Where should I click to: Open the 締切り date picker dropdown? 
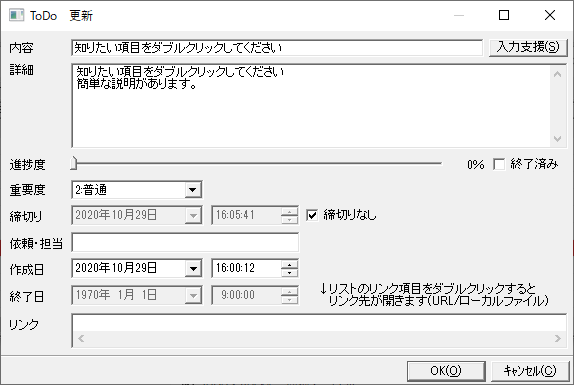tap(193, 215)
